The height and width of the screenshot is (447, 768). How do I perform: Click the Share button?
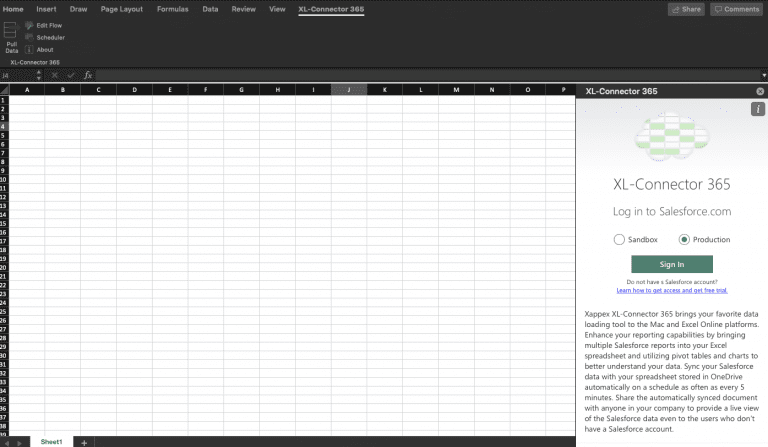pyautogui.click(x=686, y=9)
